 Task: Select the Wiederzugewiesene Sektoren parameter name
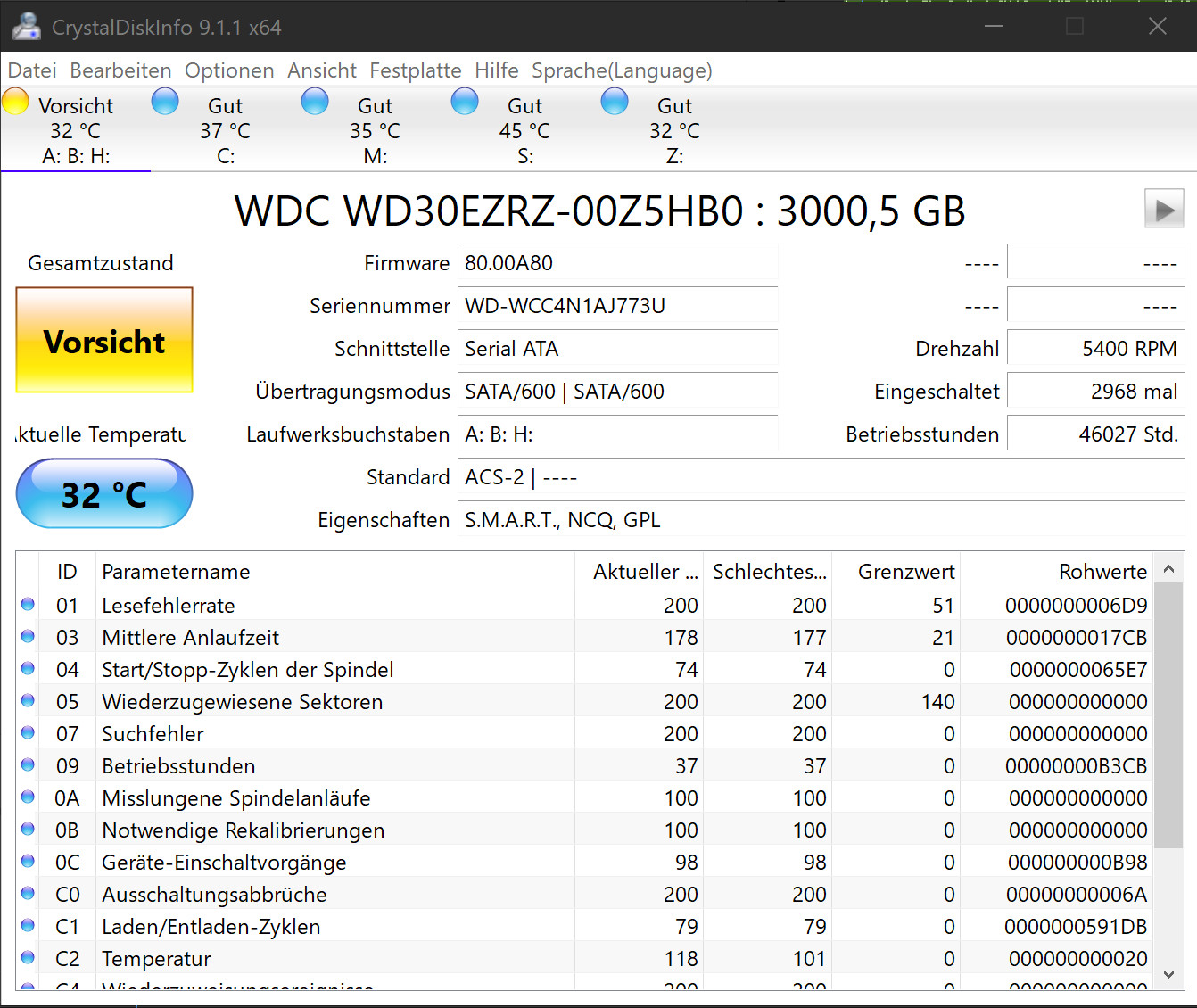243,702
